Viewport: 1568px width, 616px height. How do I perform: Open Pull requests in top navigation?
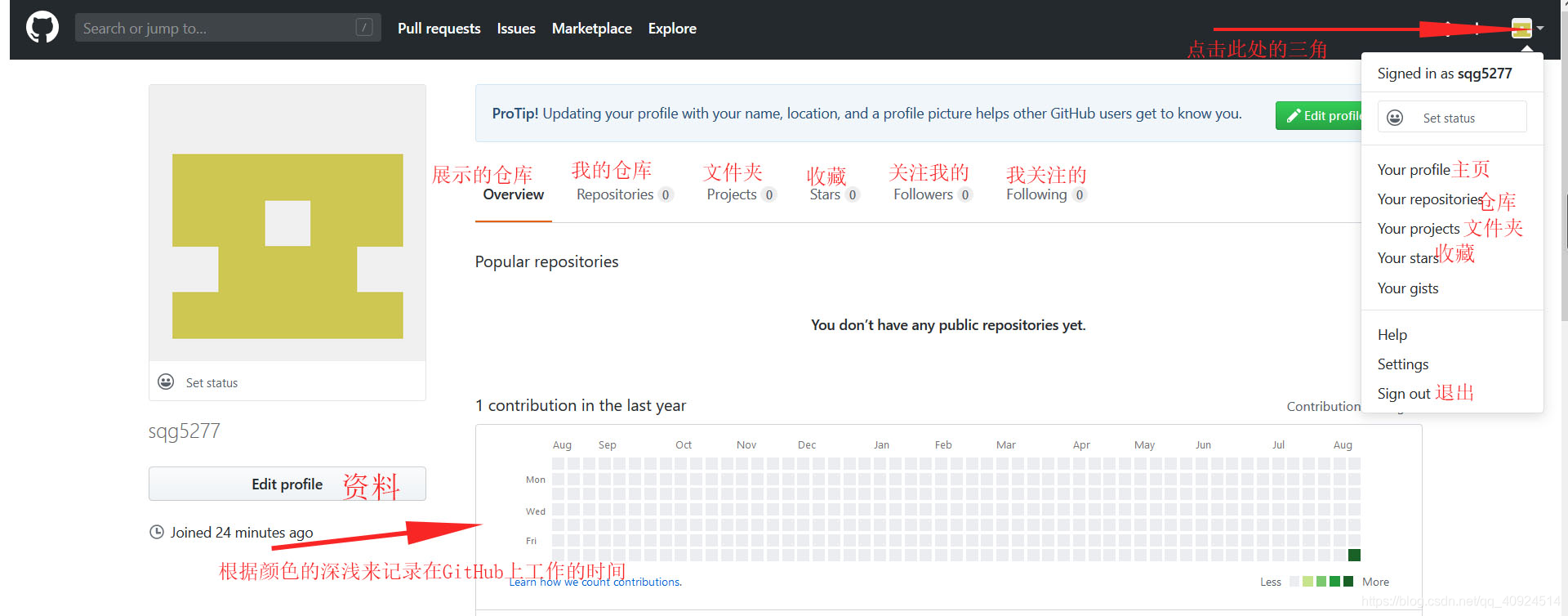pyautogui.click(x=439, y=29)
